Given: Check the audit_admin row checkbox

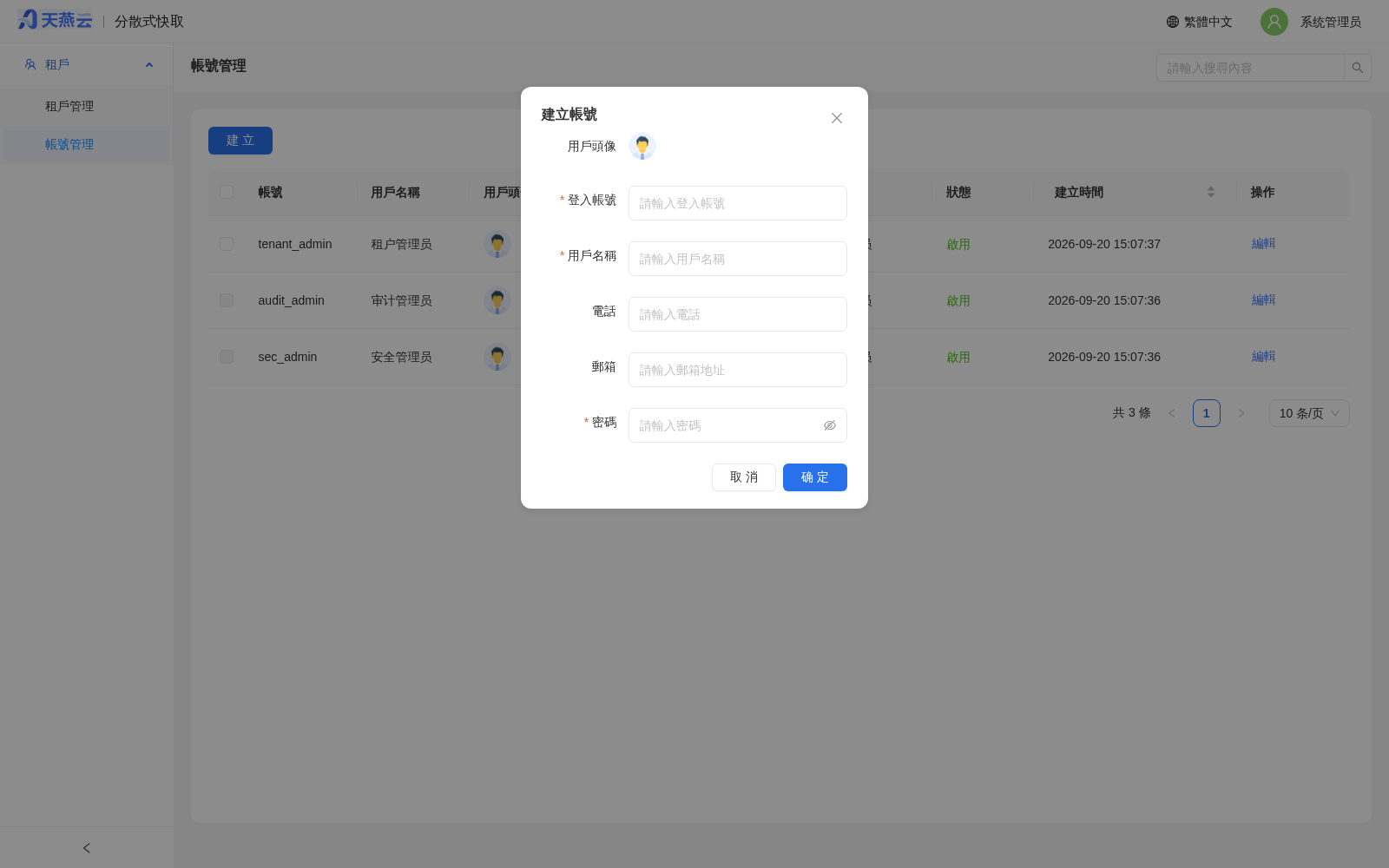Looking at the screenshot, I should (227, 300).
